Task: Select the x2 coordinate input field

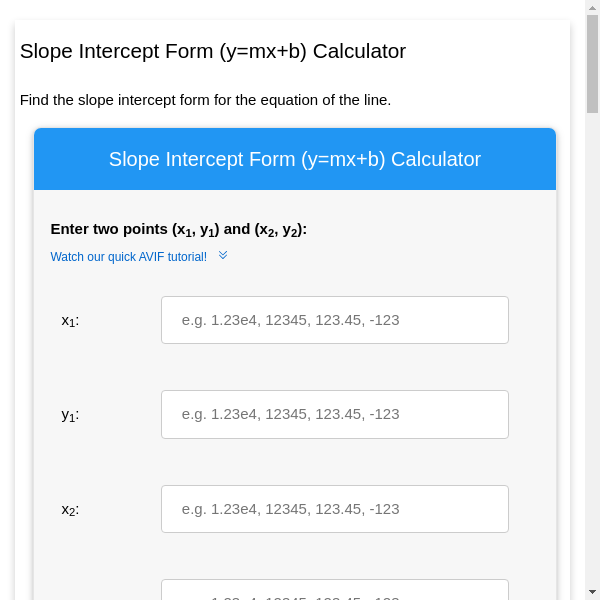Action: [x=334, y=509]
